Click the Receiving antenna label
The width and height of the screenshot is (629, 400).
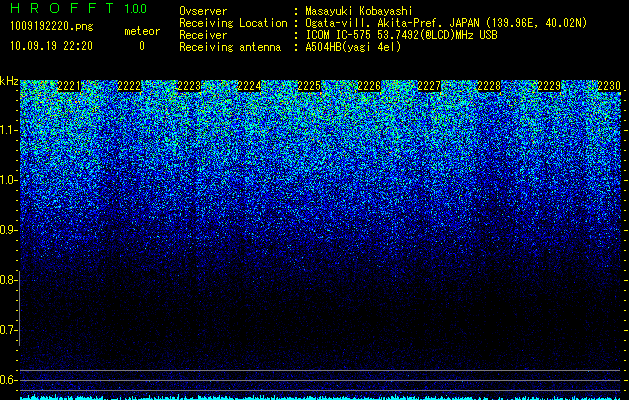[x=230, y=47]
